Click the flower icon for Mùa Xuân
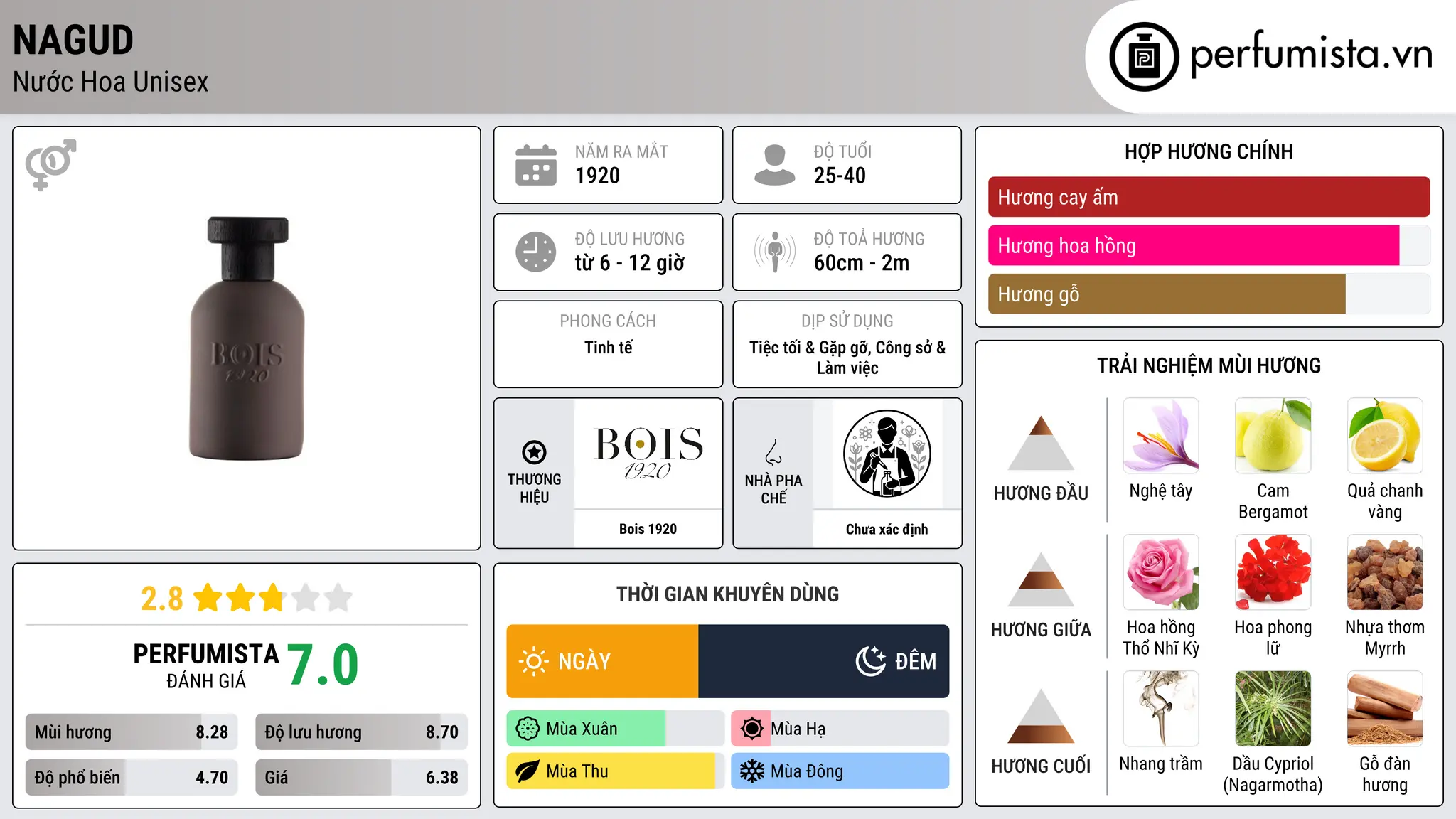1456x819 pixels. (528, 729)
